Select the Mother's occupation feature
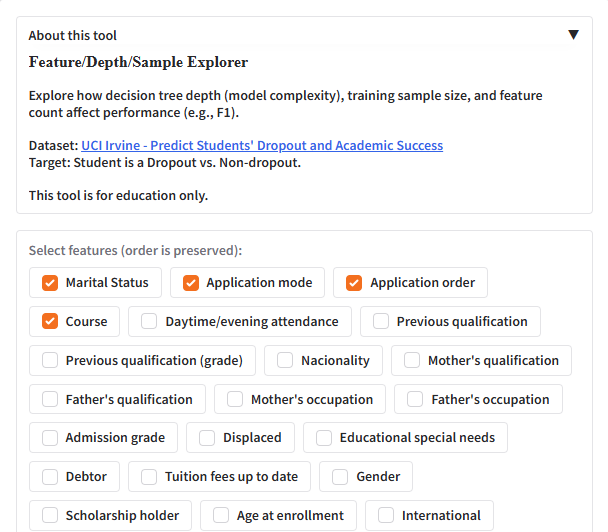 pyautogui.click(x=235, y=400)
